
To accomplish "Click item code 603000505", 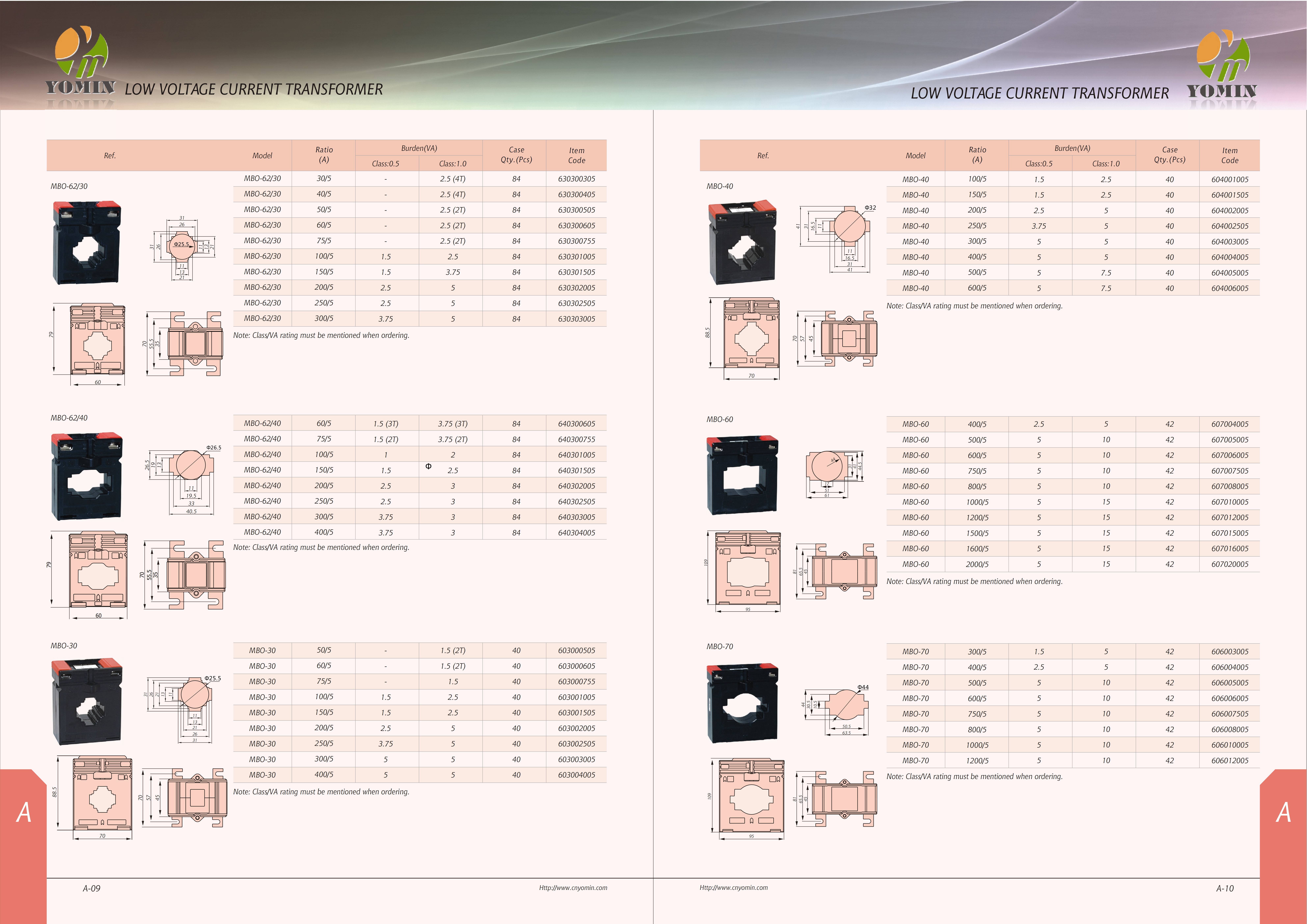I will pyautogui.click(x=577, y=651).
